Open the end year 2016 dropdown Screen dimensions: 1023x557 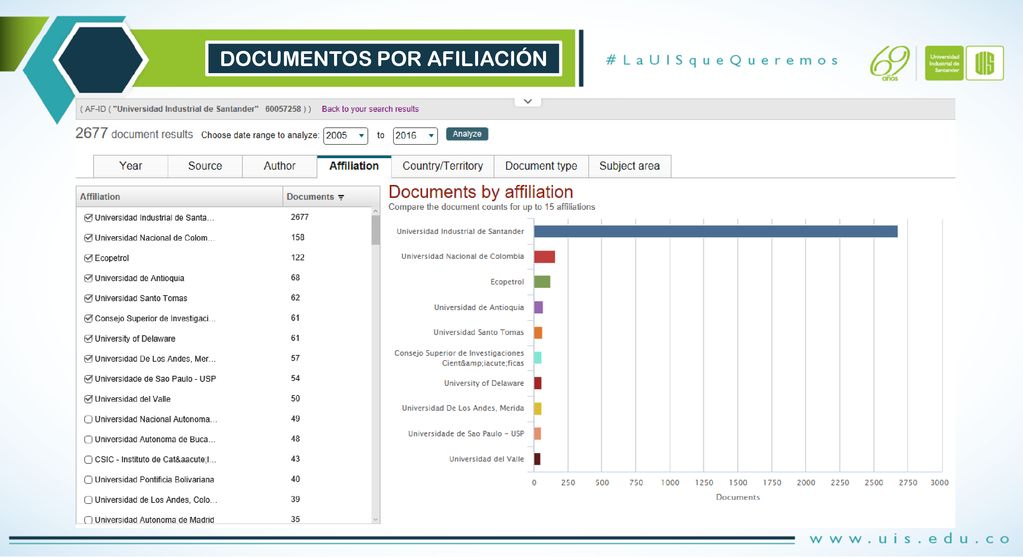click(x=415, y=136)
